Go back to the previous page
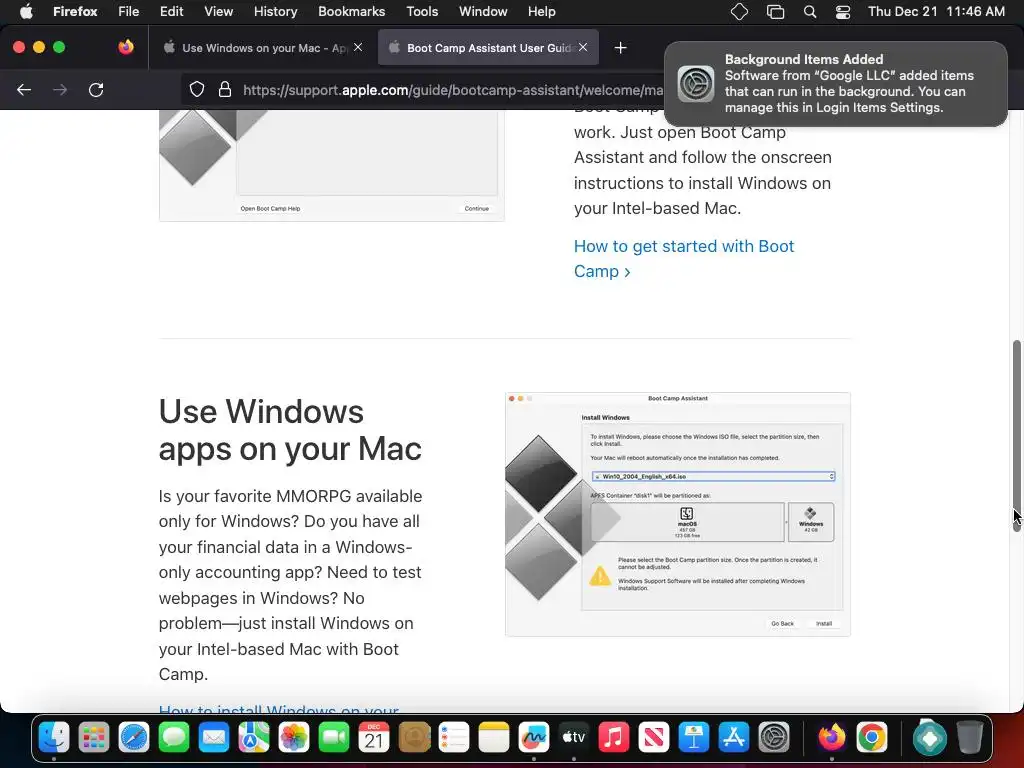1024x768 pixels. tap(24, 89)
